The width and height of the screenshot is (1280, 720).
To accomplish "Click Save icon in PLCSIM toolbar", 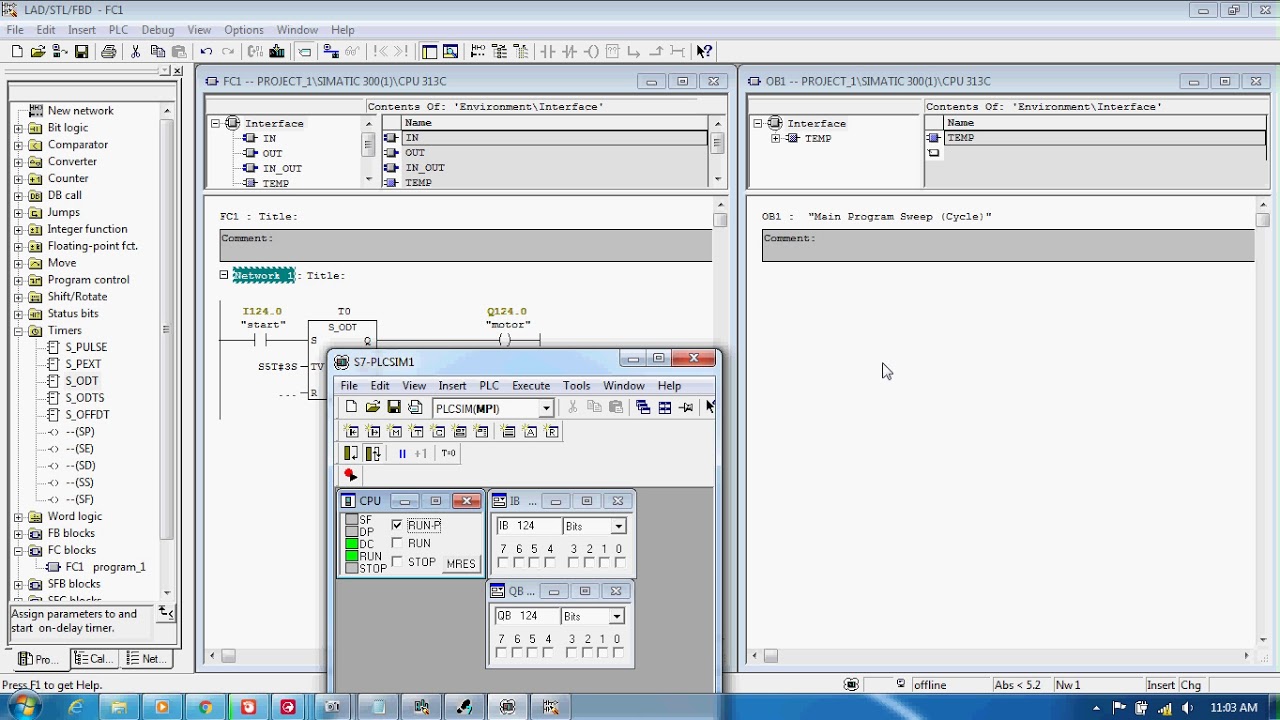I will (x=394, y=408).
